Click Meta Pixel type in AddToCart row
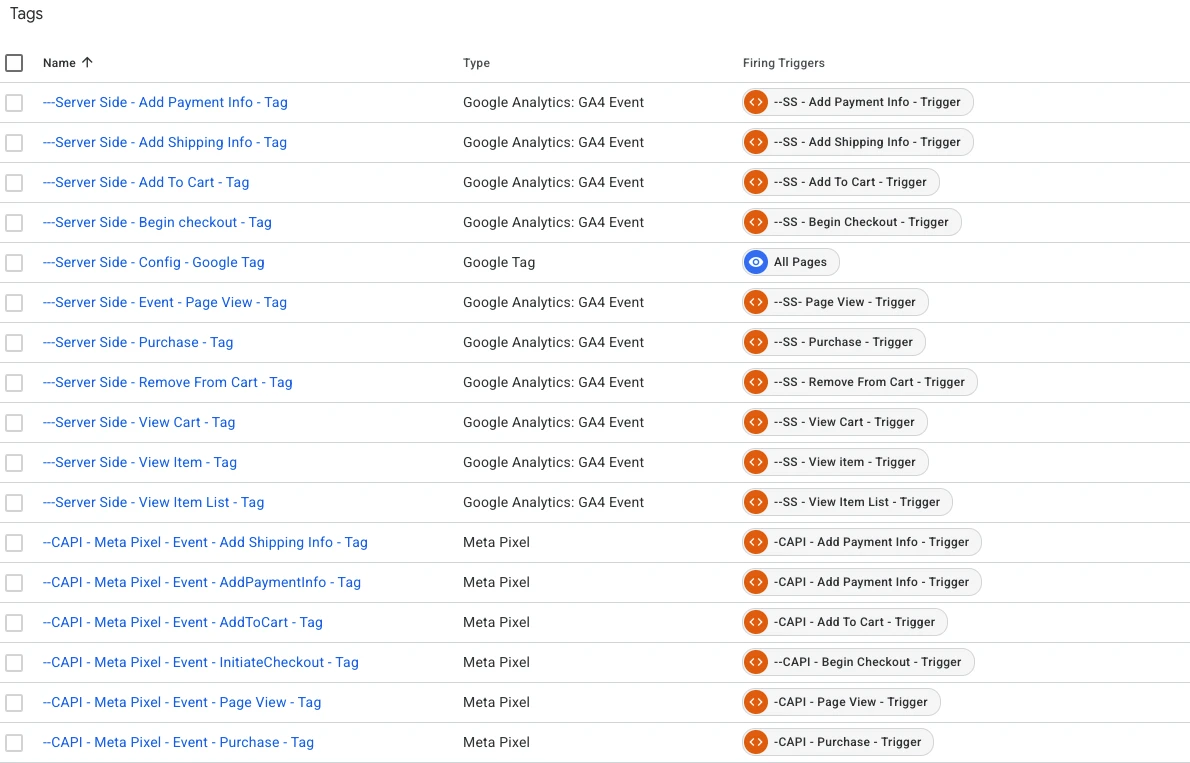 tap(496, 622)
